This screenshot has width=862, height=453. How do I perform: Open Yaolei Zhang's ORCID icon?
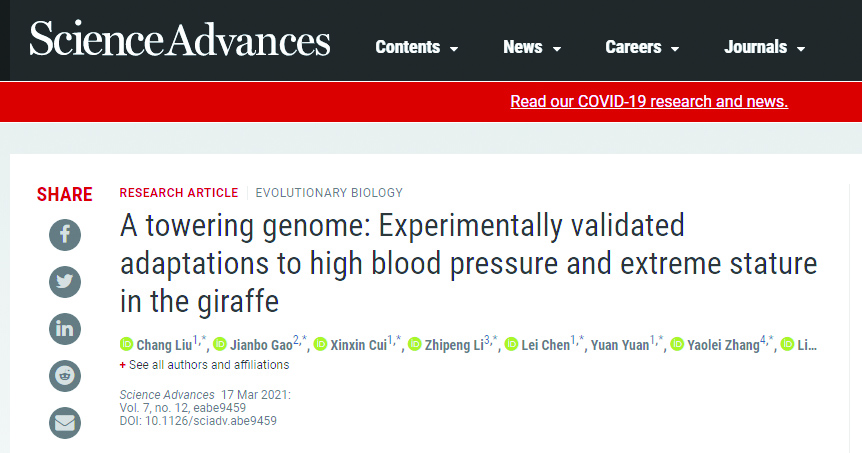coord(677,344)
